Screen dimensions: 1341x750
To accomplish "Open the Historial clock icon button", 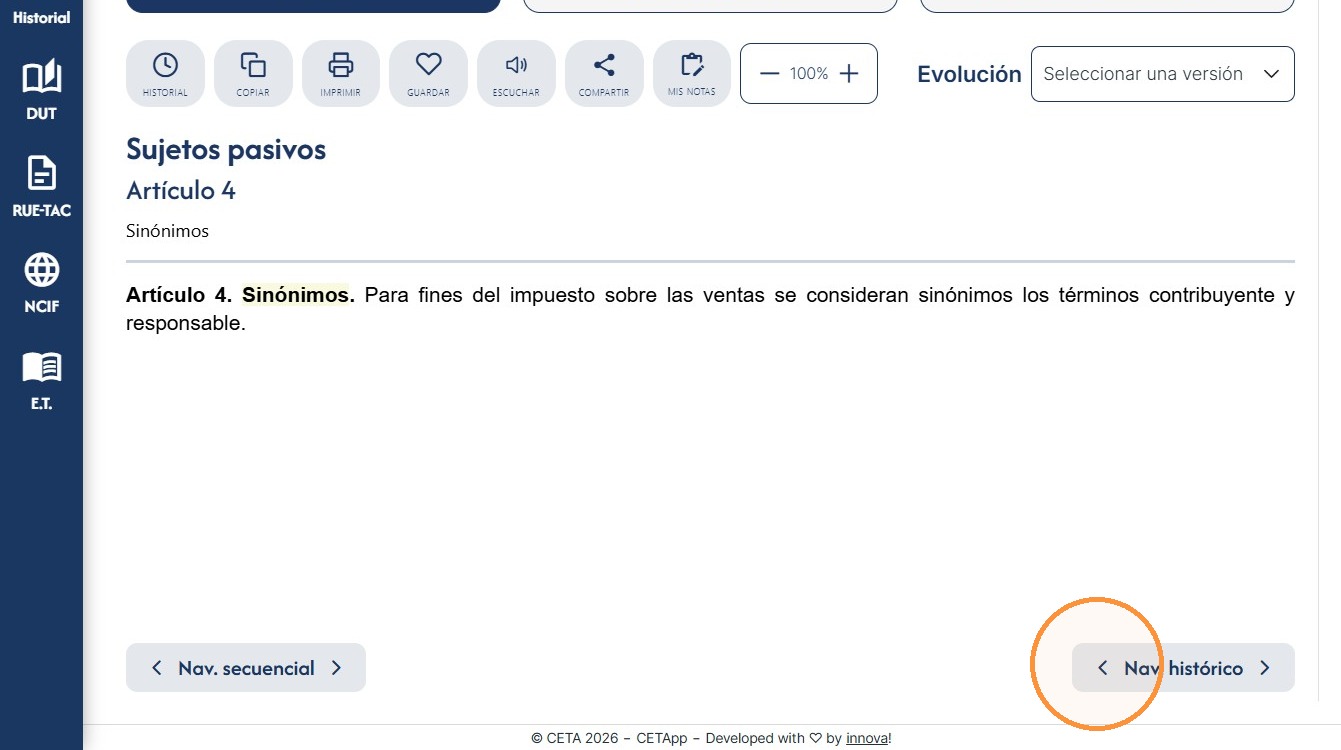I will point(165,73).
